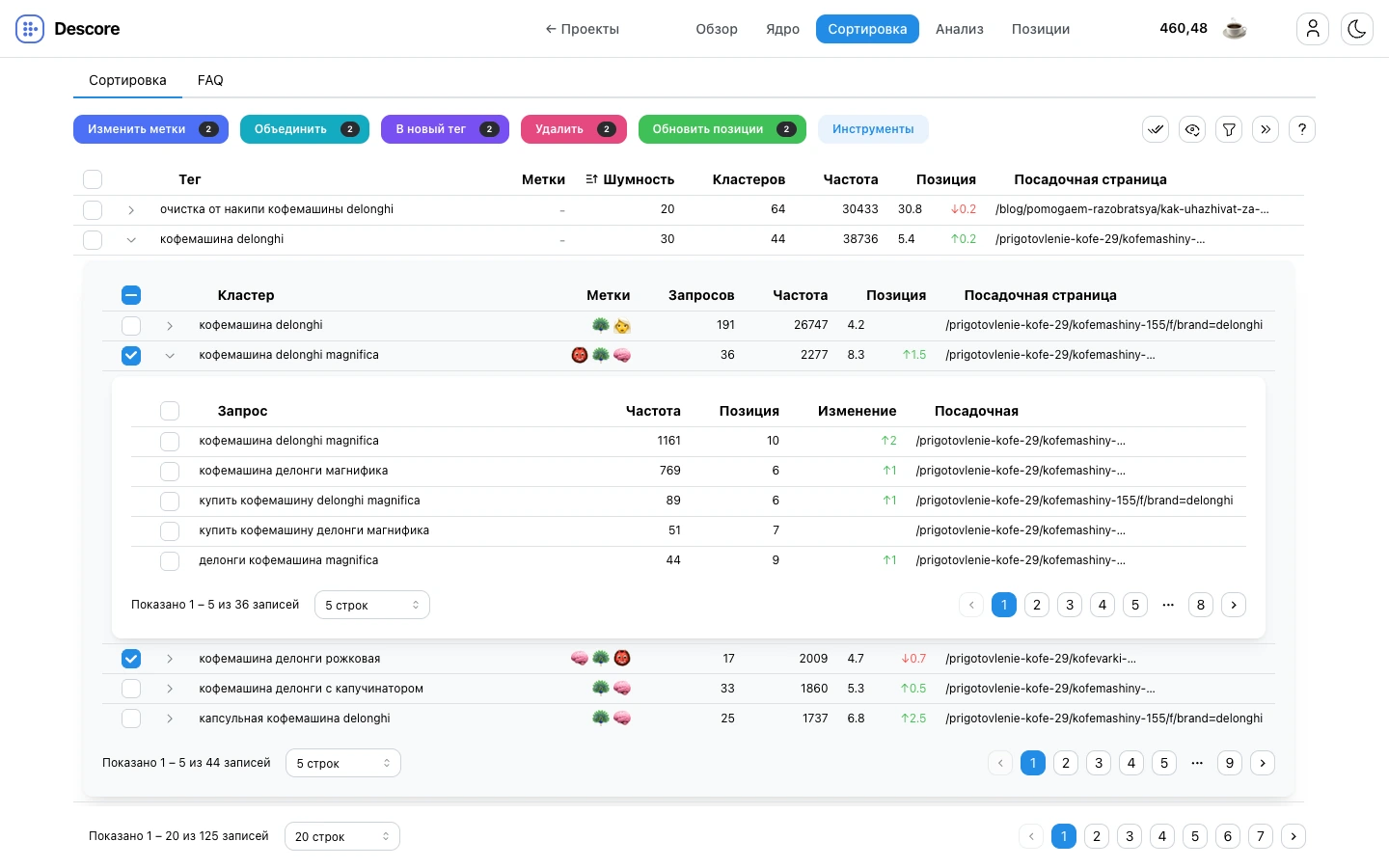Toggle the Кластер header select-all checkbox
Image resolution: width=1389 pixels, height=868 pixels.
pyautogui.click(x=131, y=295)
